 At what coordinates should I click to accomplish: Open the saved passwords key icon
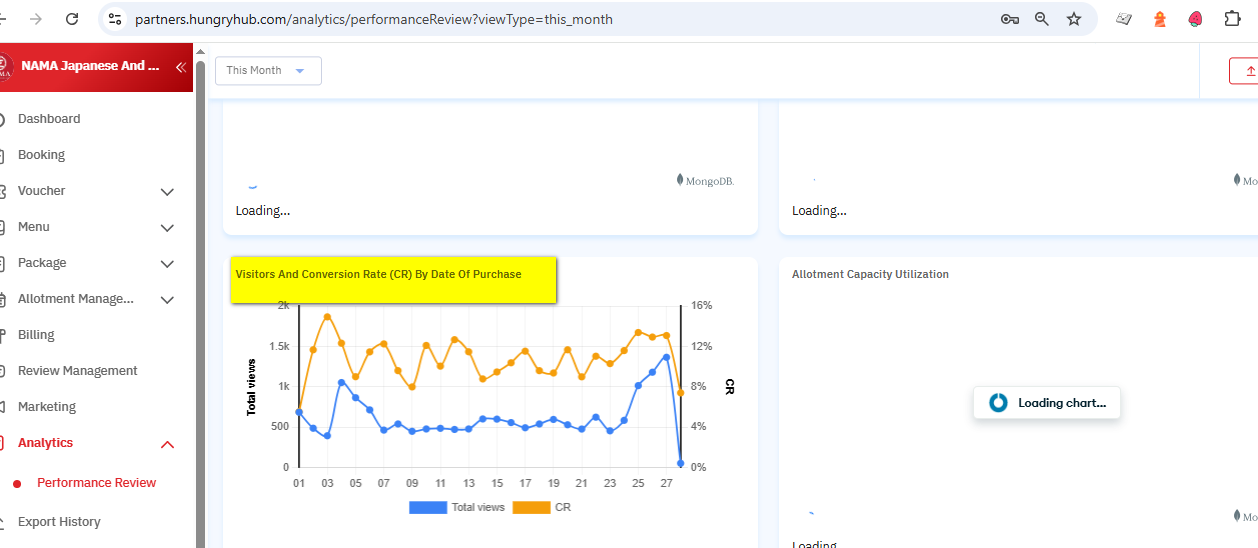1010,19
